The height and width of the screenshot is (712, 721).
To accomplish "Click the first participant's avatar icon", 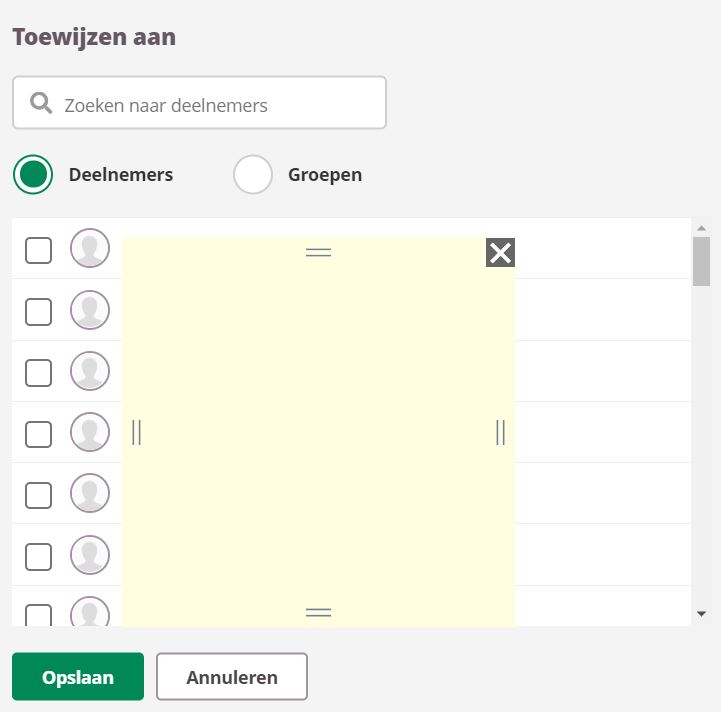I will point(90,249).
